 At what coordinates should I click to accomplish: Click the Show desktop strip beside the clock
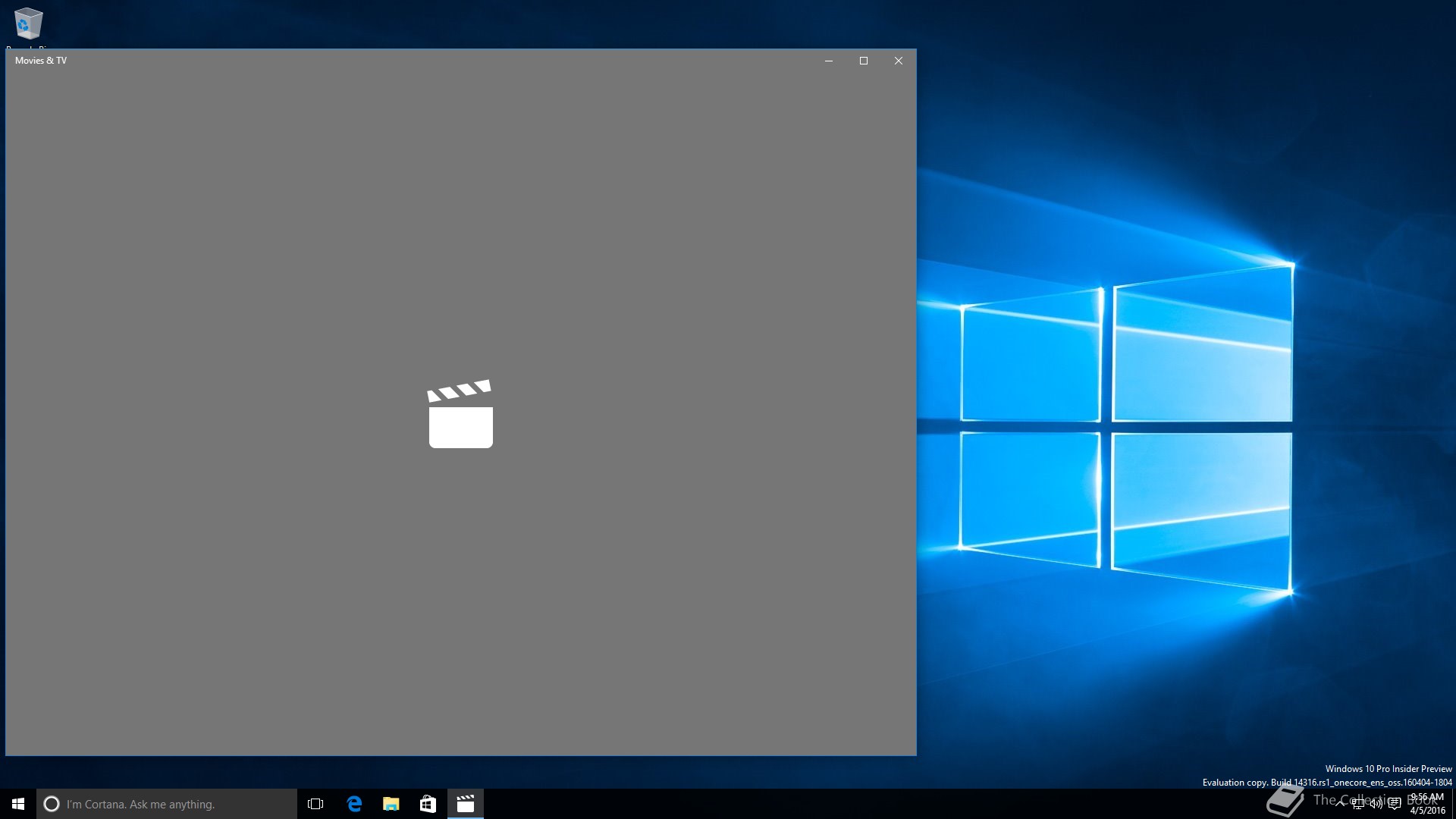[1454, 804]
